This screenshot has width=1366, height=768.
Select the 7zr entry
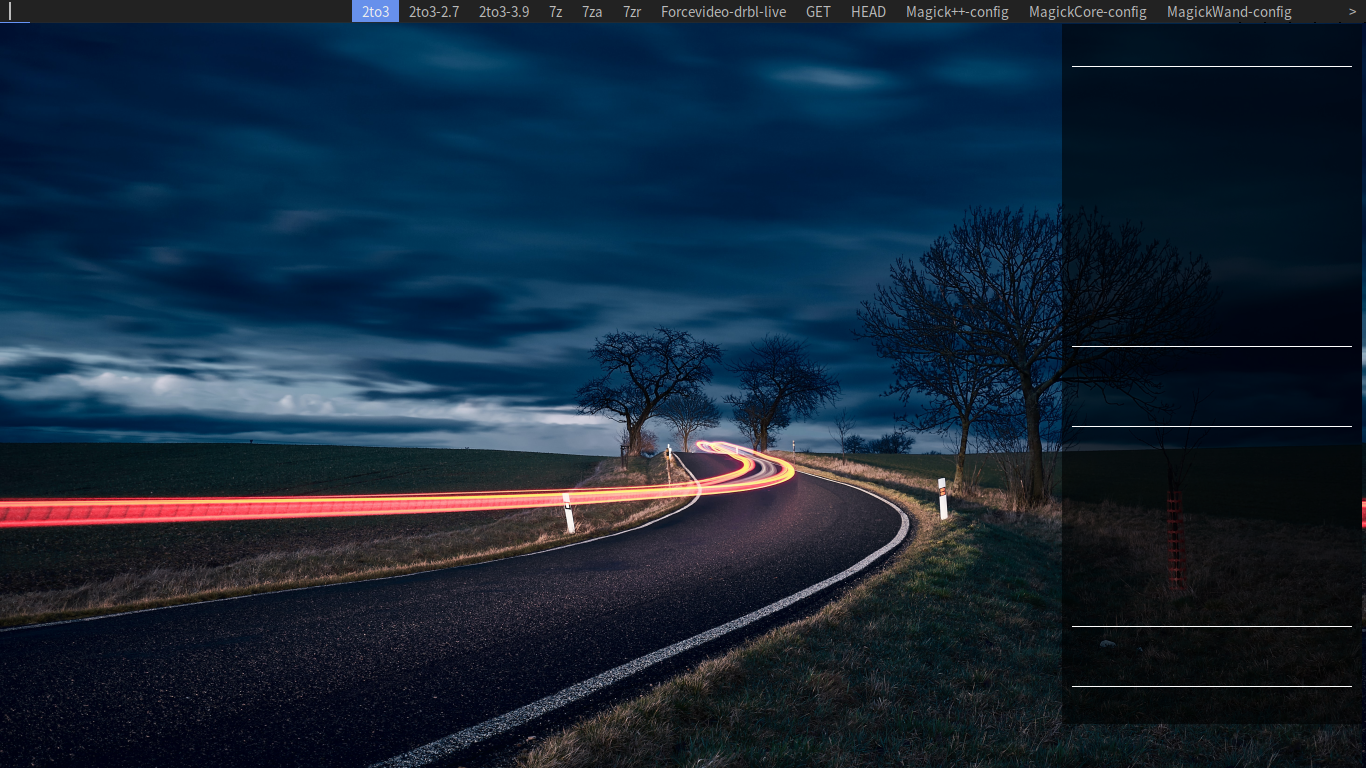(x=632, y=12)
